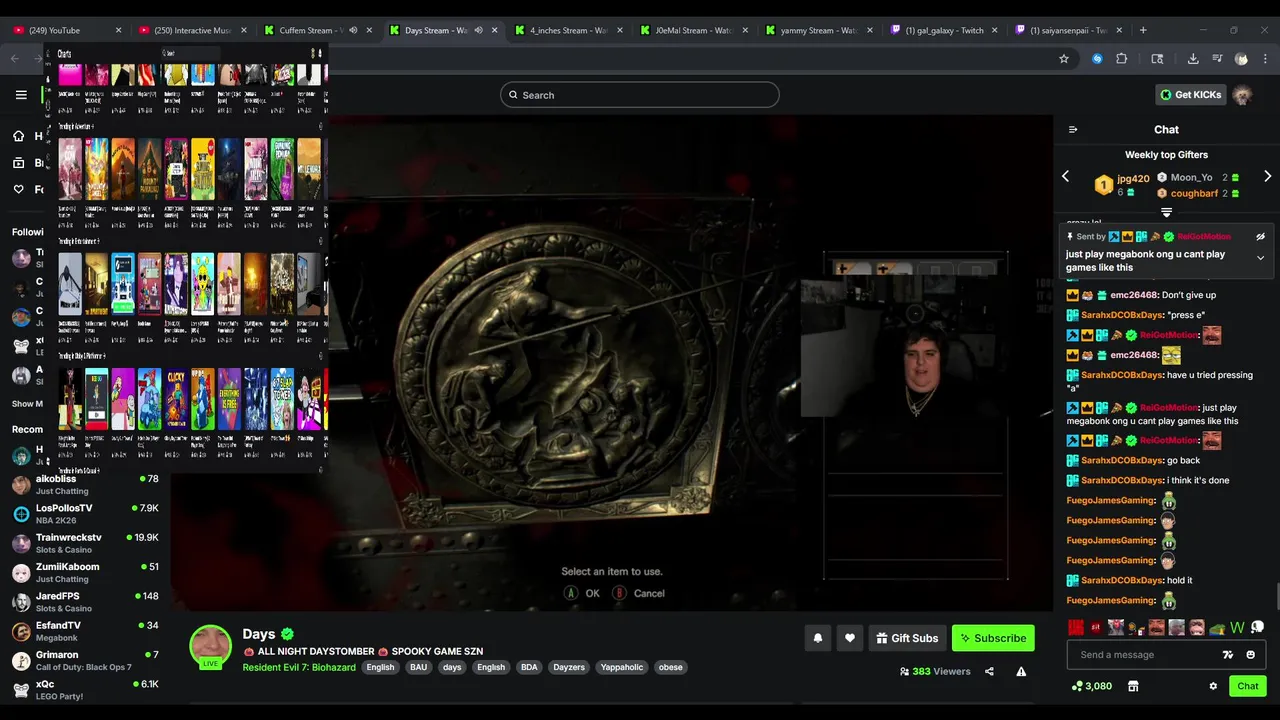Click the Kick Search field
This screenshot has height=720, width=1280.
pyautogui.click(x=640, y=95)
